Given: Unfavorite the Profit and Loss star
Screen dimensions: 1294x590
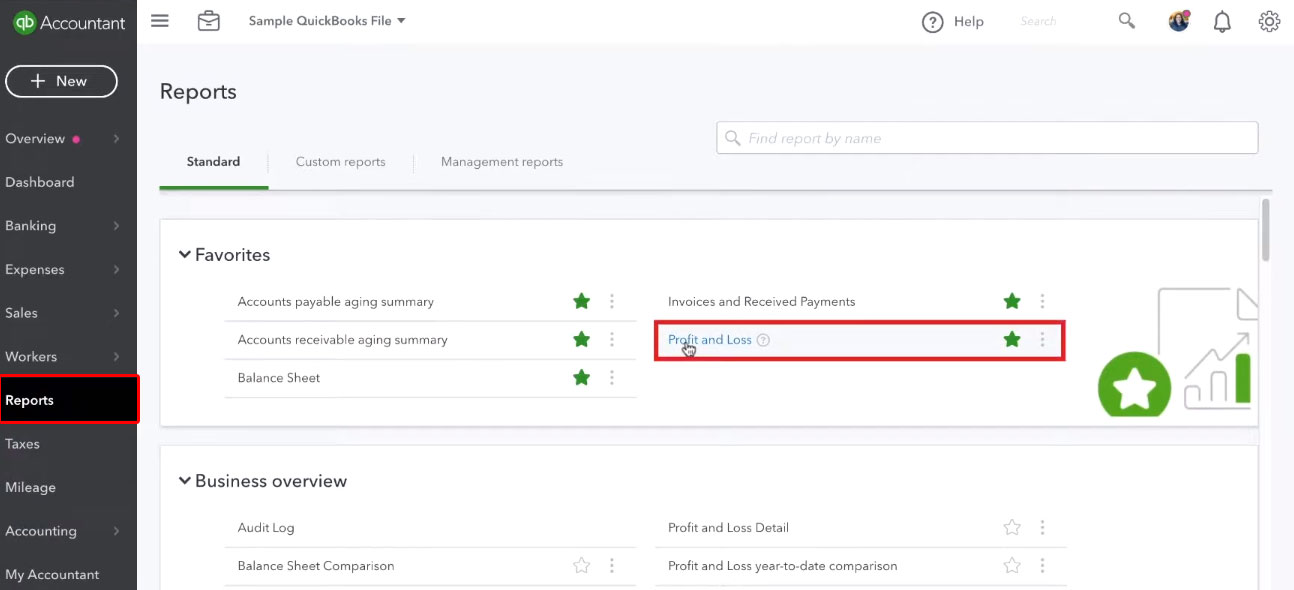Looking at the screenshot, I should tap(1012, 340).
